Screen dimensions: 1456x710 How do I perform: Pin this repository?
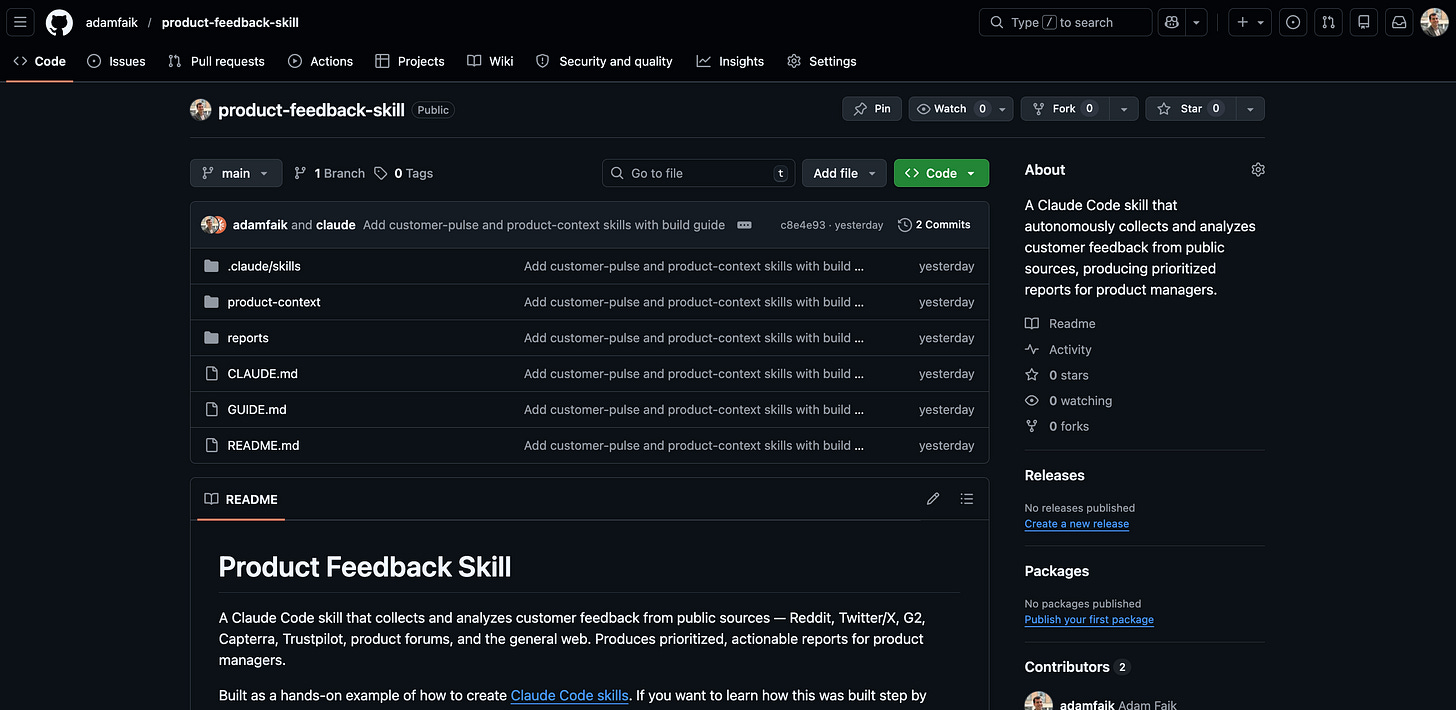(871, 108)
